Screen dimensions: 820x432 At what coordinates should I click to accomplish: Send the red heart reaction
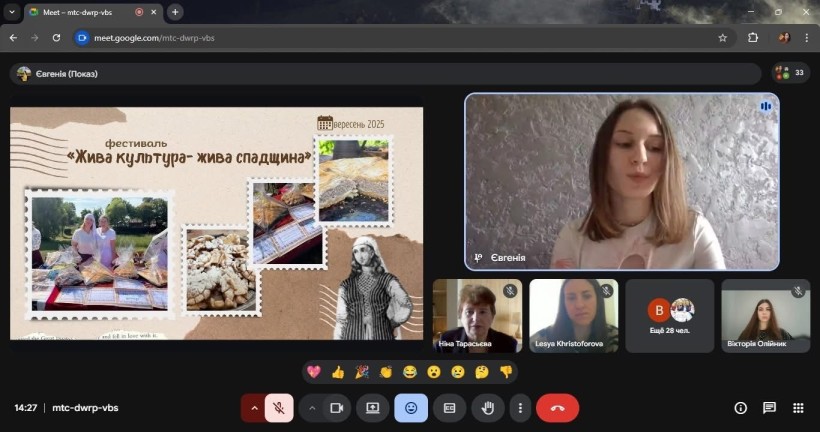pos(314,372)
